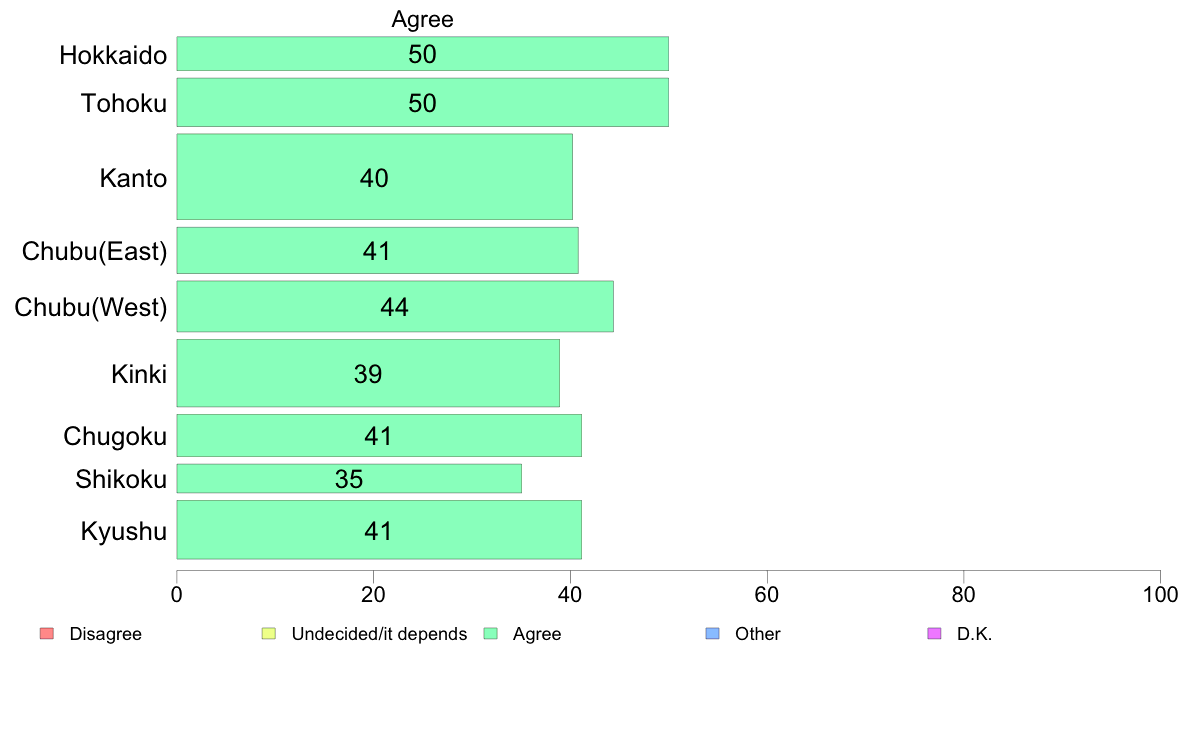Select the Hokkaido bar
The image size is (1188, 736).
pyautogui.click(x=422, y=54)
